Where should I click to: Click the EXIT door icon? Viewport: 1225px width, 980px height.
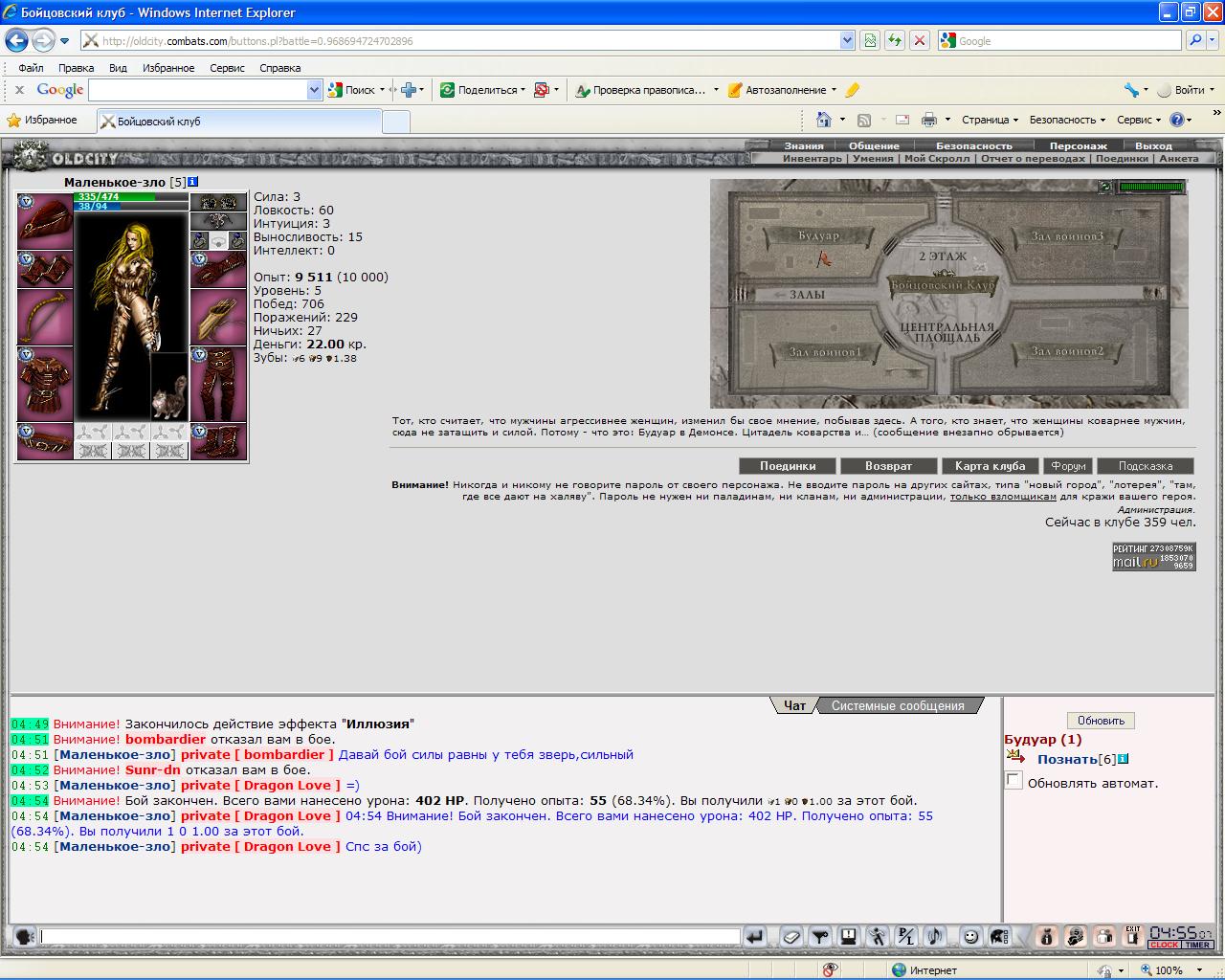[x=1133, y=937]
